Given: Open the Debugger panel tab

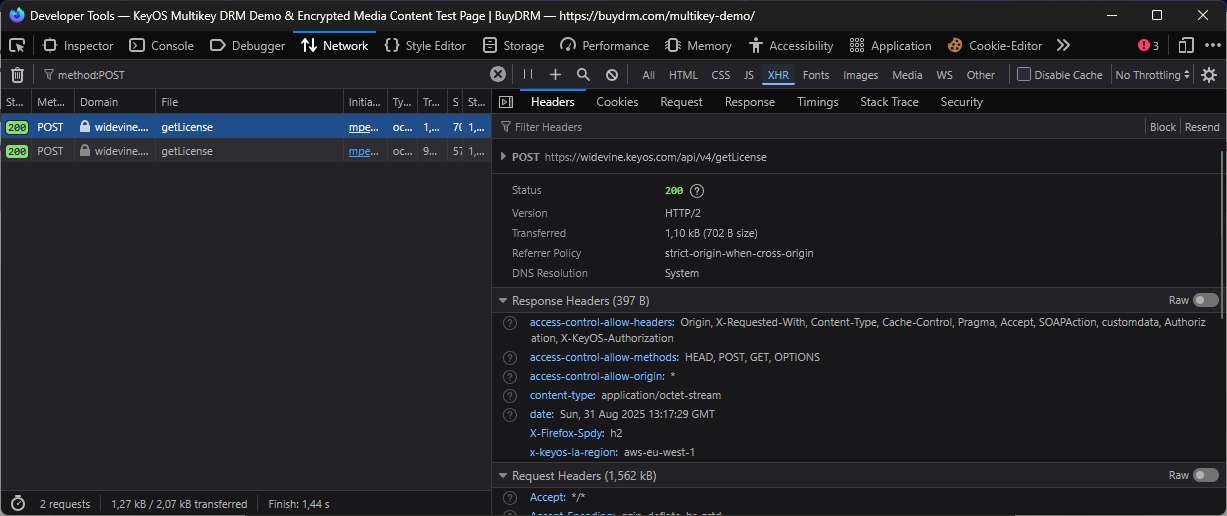Looking at the screenshot, I should [x=247, y=45].
